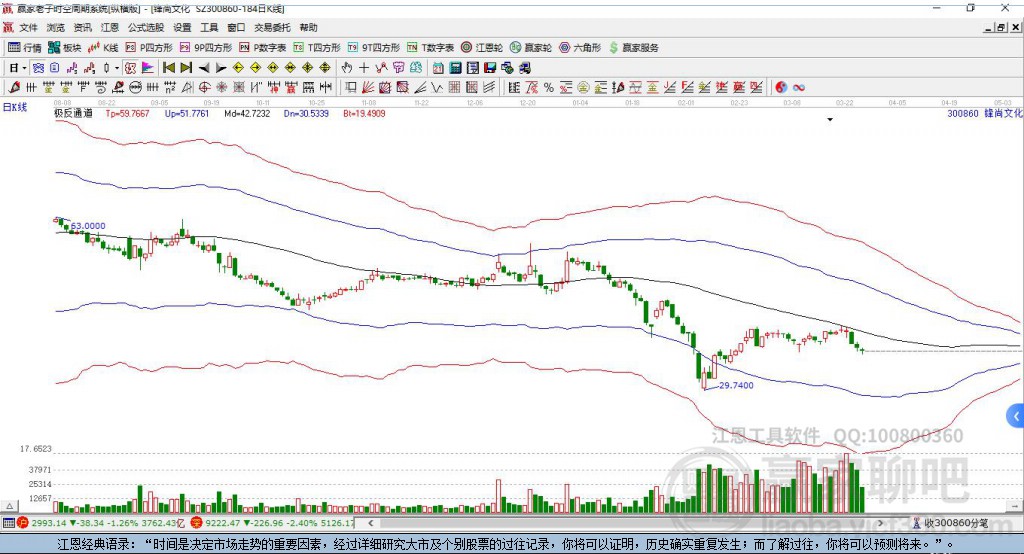Click Shanghai index 2993.14 in status bar
This screenshot has width=1024, height=554.
[x=49, y=523]
